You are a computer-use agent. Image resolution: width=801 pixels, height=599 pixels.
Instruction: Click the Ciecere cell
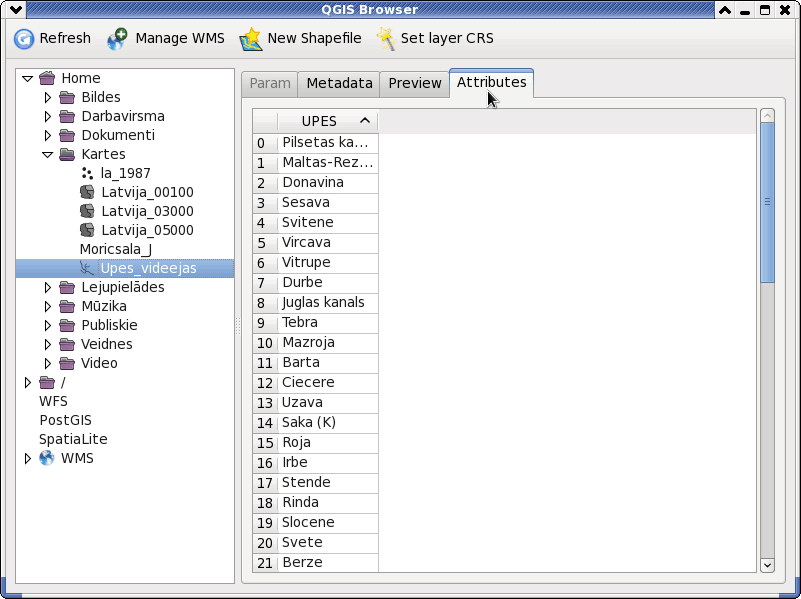328,382
